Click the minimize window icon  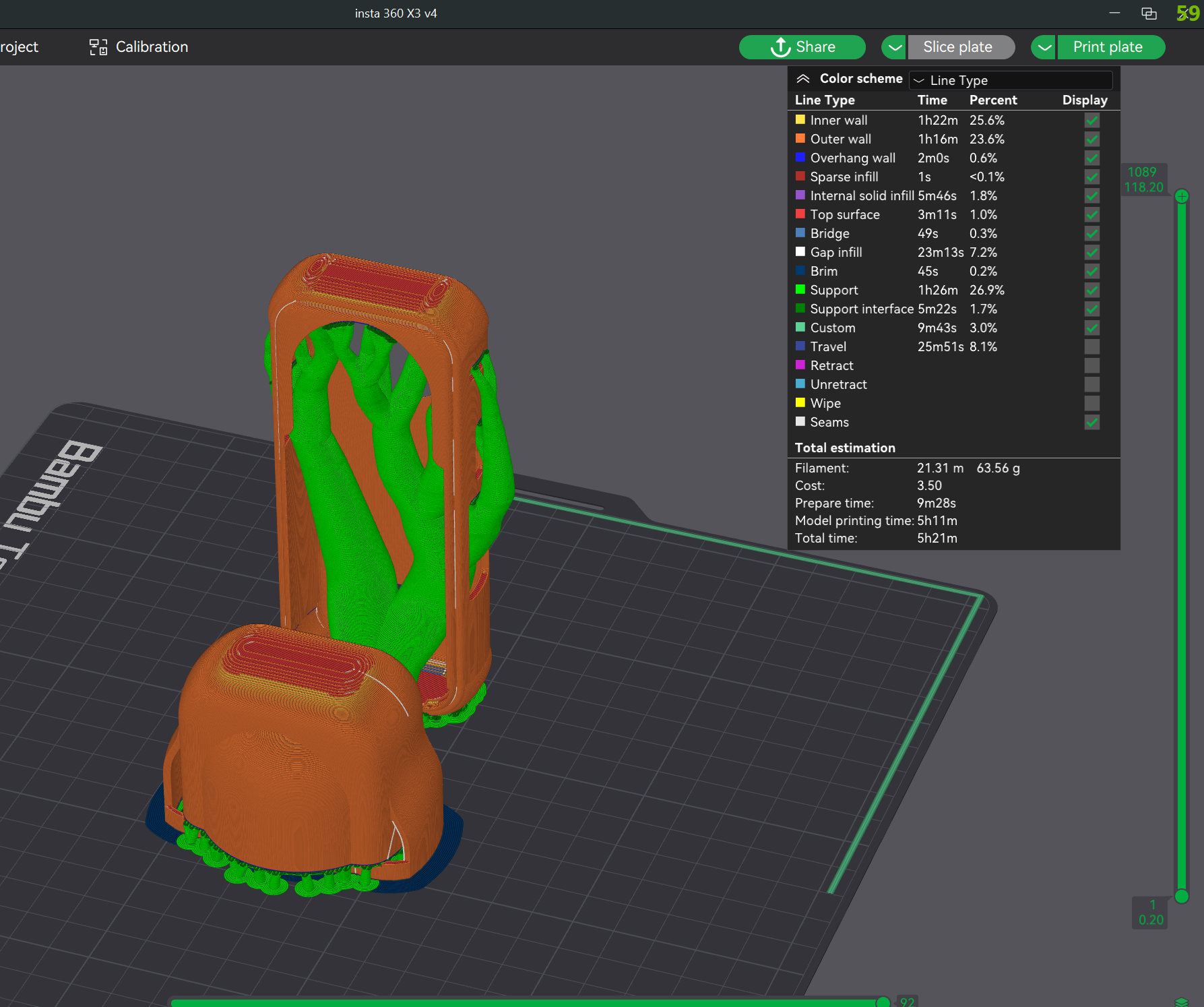(1114, 13)
